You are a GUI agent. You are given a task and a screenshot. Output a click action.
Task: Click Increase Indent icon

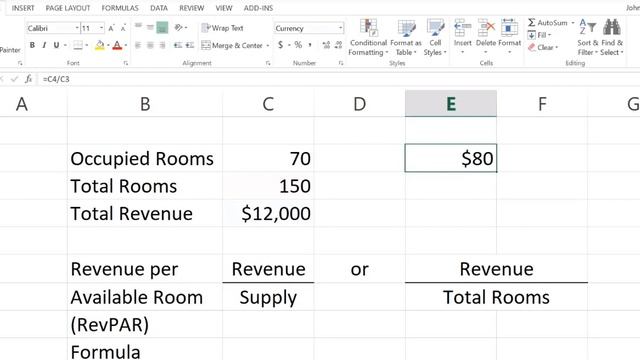[190, 45]
